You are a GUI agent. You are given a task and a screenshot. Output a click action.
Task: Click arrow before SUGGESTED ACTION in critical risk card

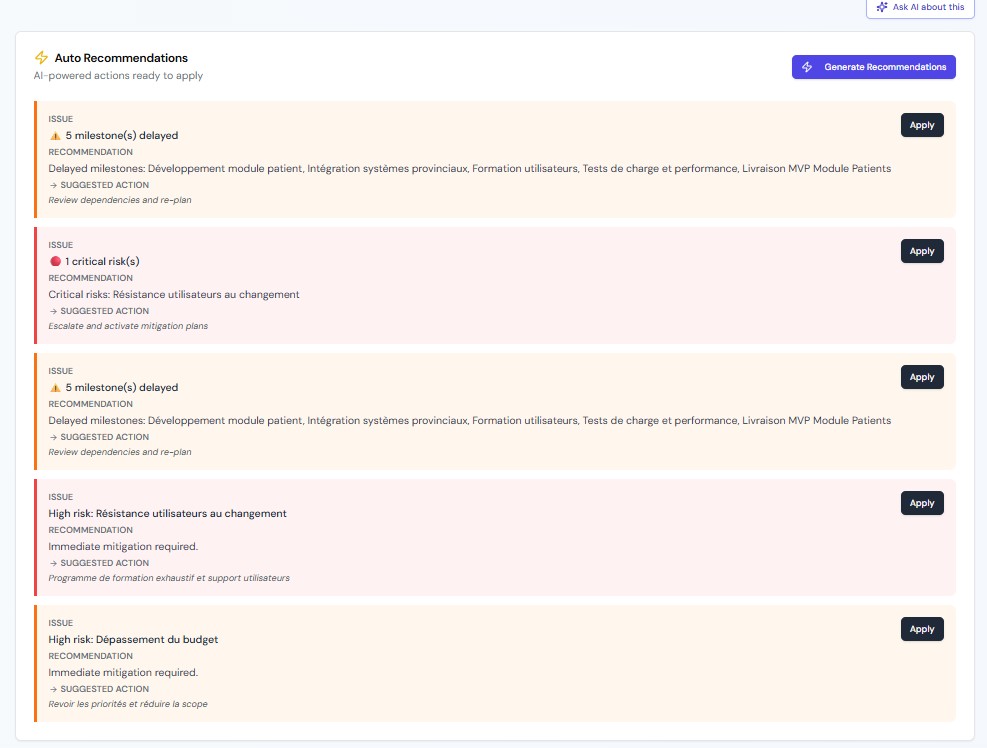pyautogui.click(x=53, y=311)
